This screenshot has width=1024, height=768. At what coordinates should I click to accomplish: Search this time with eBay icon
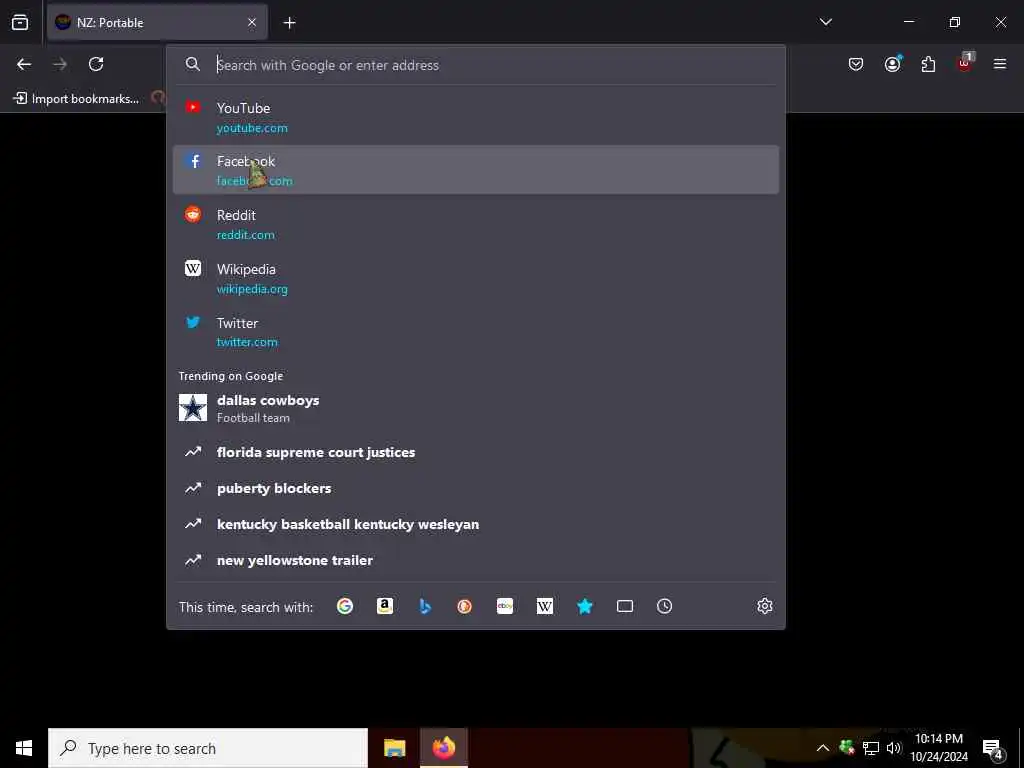[x=505, y=606]
